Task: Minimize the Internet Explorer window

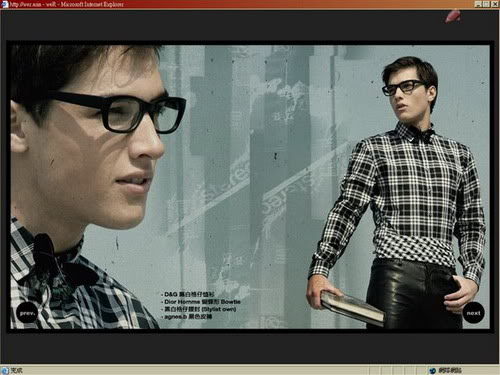Action: (478, 4)
